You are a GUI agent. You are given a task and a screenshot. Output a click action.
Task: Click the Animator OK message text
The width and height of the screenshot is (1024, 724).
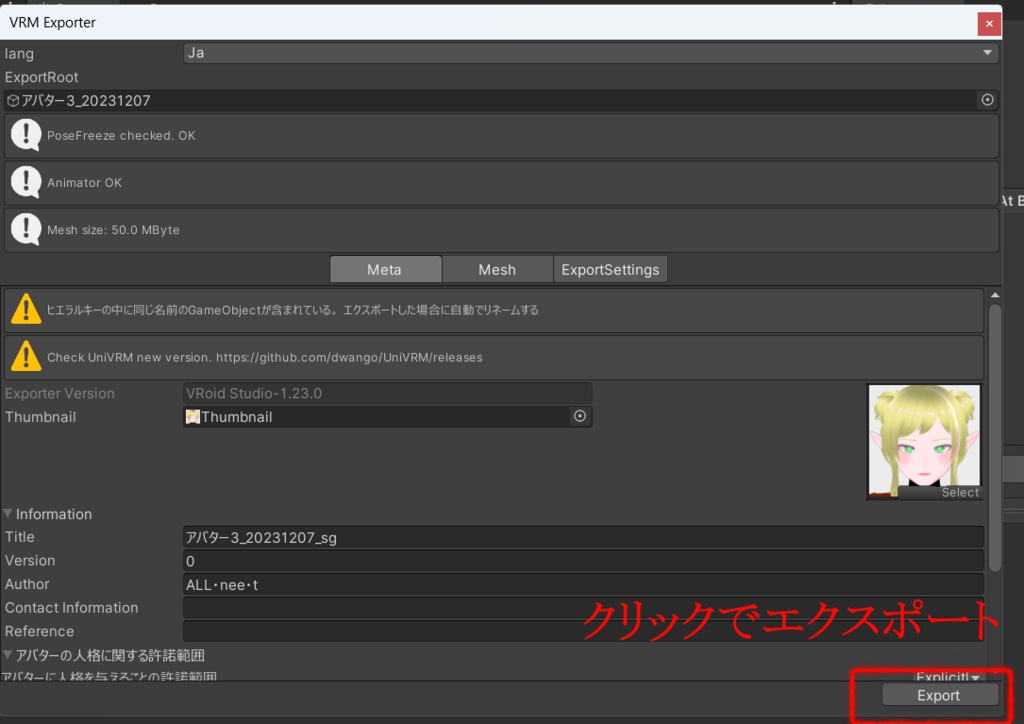[84, 183]
